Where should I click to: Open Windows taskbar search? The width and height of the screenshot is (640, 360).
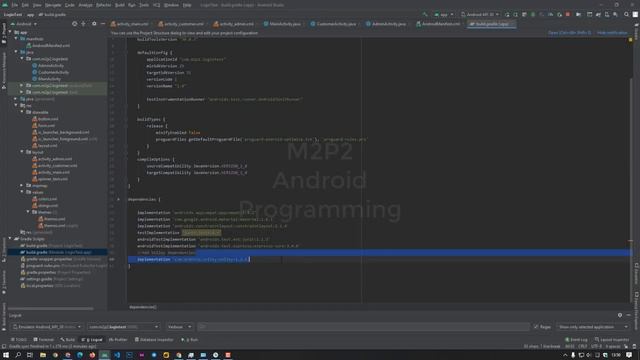18,355
